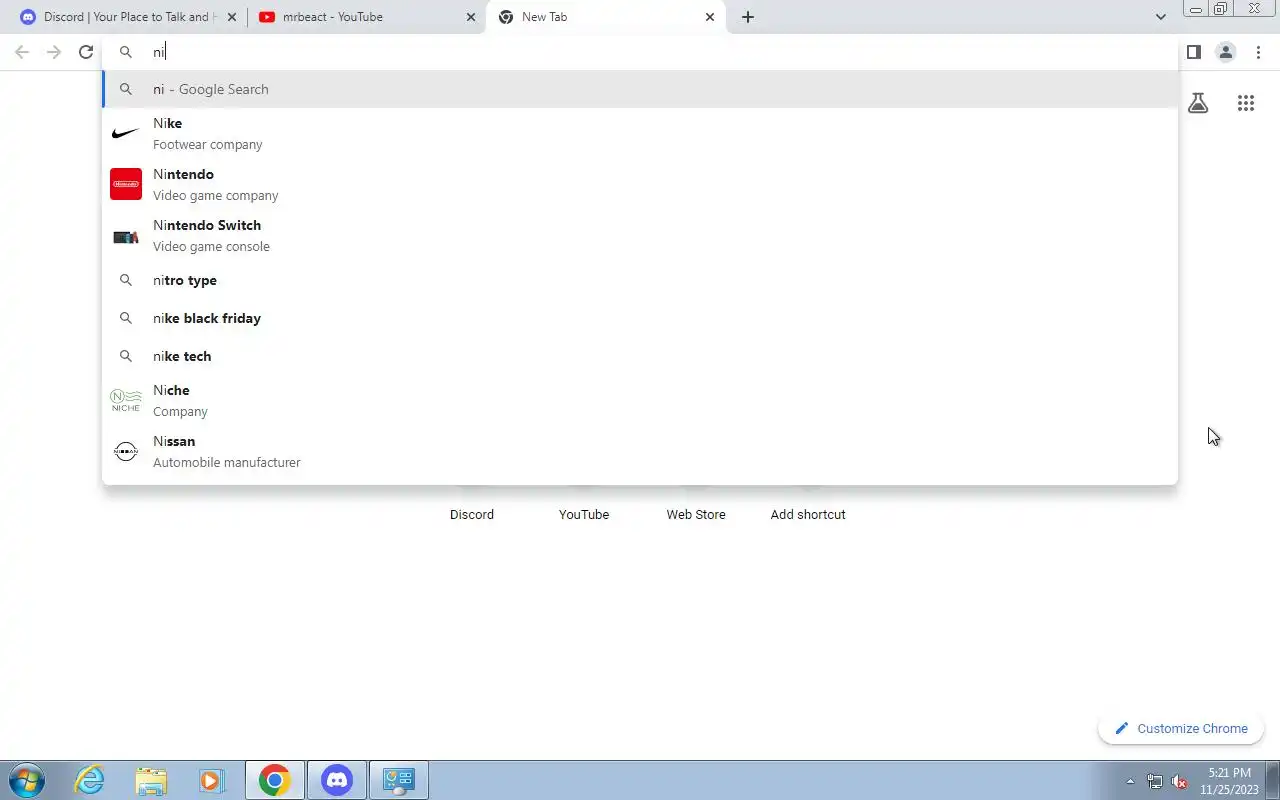Viewport: 1280px width, 800px height.
Task: Open the Google apps grid
Action: pyautogui.click(x=1246, y=103)
